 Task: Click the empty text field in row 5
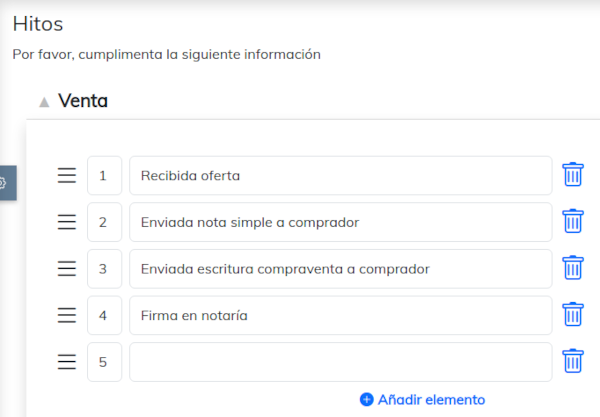click(x=340, y=361)
